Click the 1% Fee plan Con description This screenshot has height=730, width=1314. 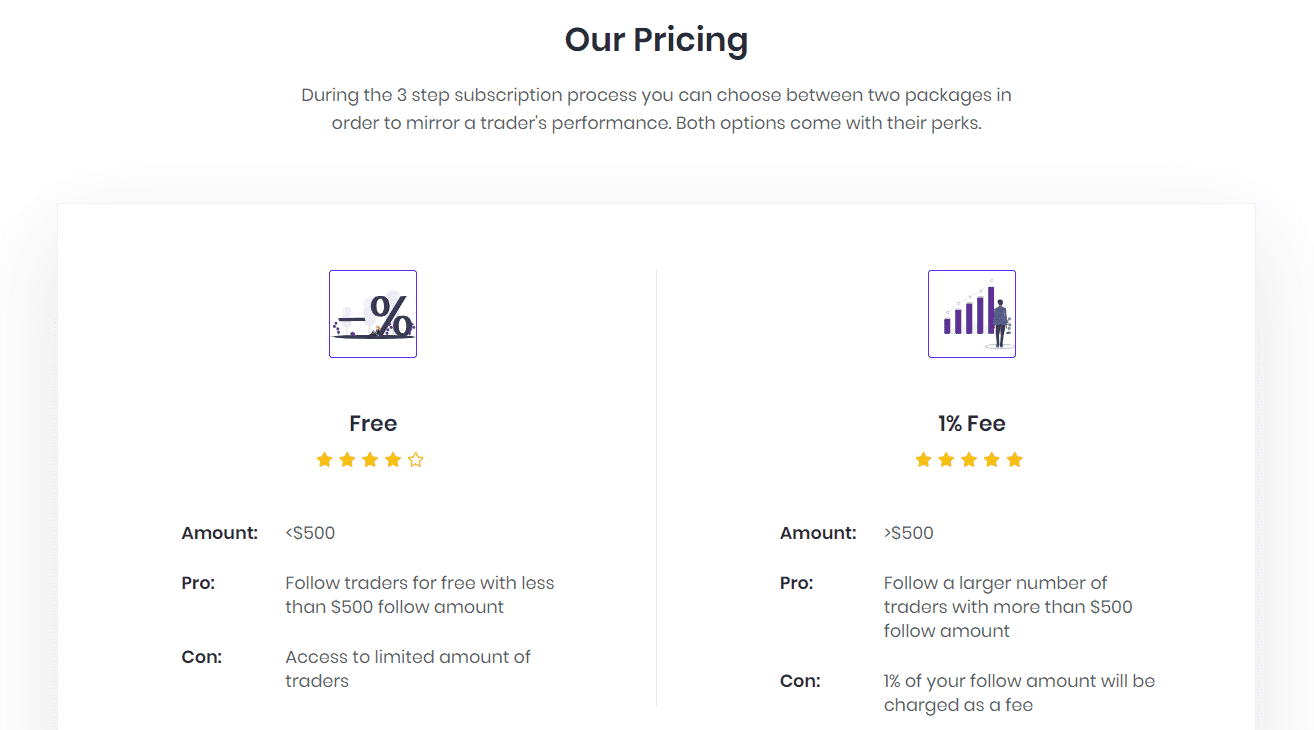pos(1020,693)
